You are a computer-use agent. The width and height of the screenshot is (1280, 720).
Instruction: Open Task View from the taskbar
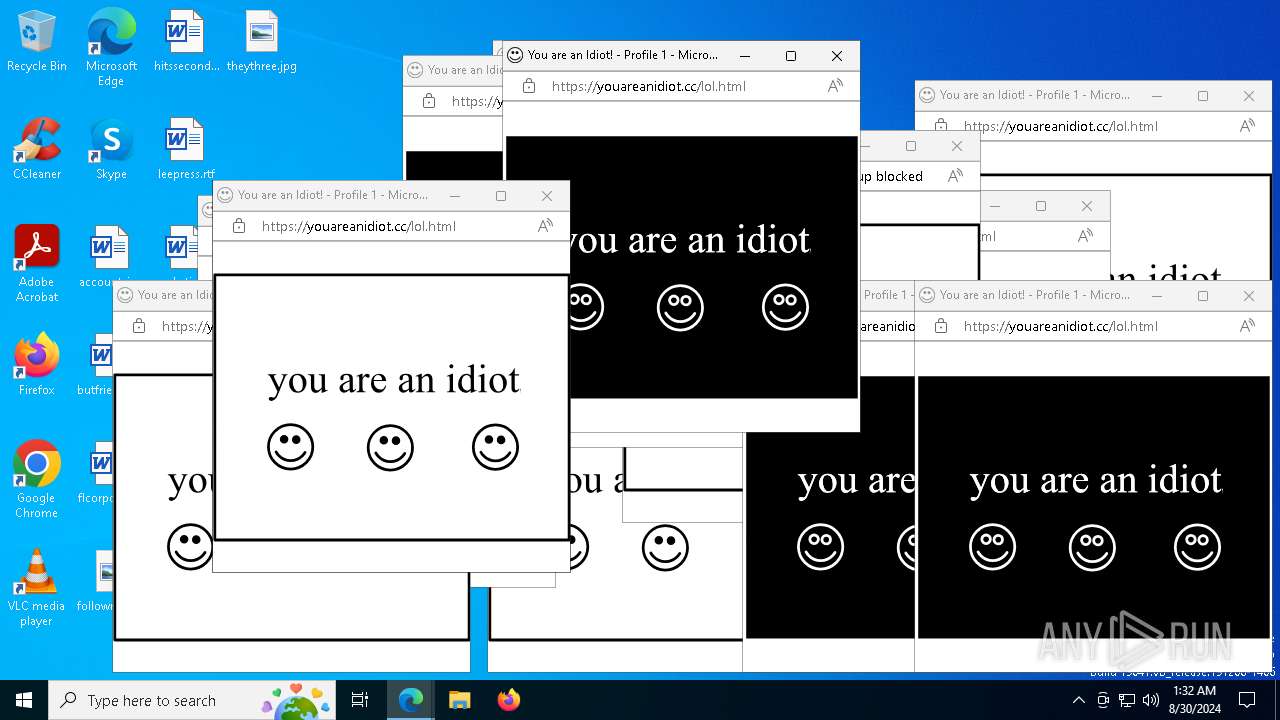pyautogui.click(x=360, y=700)
